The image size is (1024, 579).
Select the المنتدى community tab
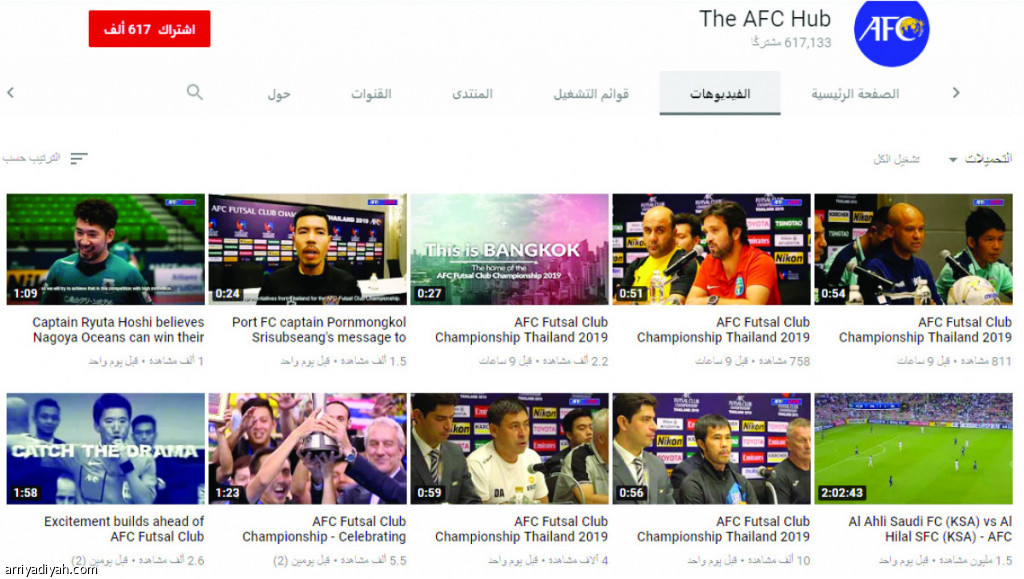coord(472,94)
